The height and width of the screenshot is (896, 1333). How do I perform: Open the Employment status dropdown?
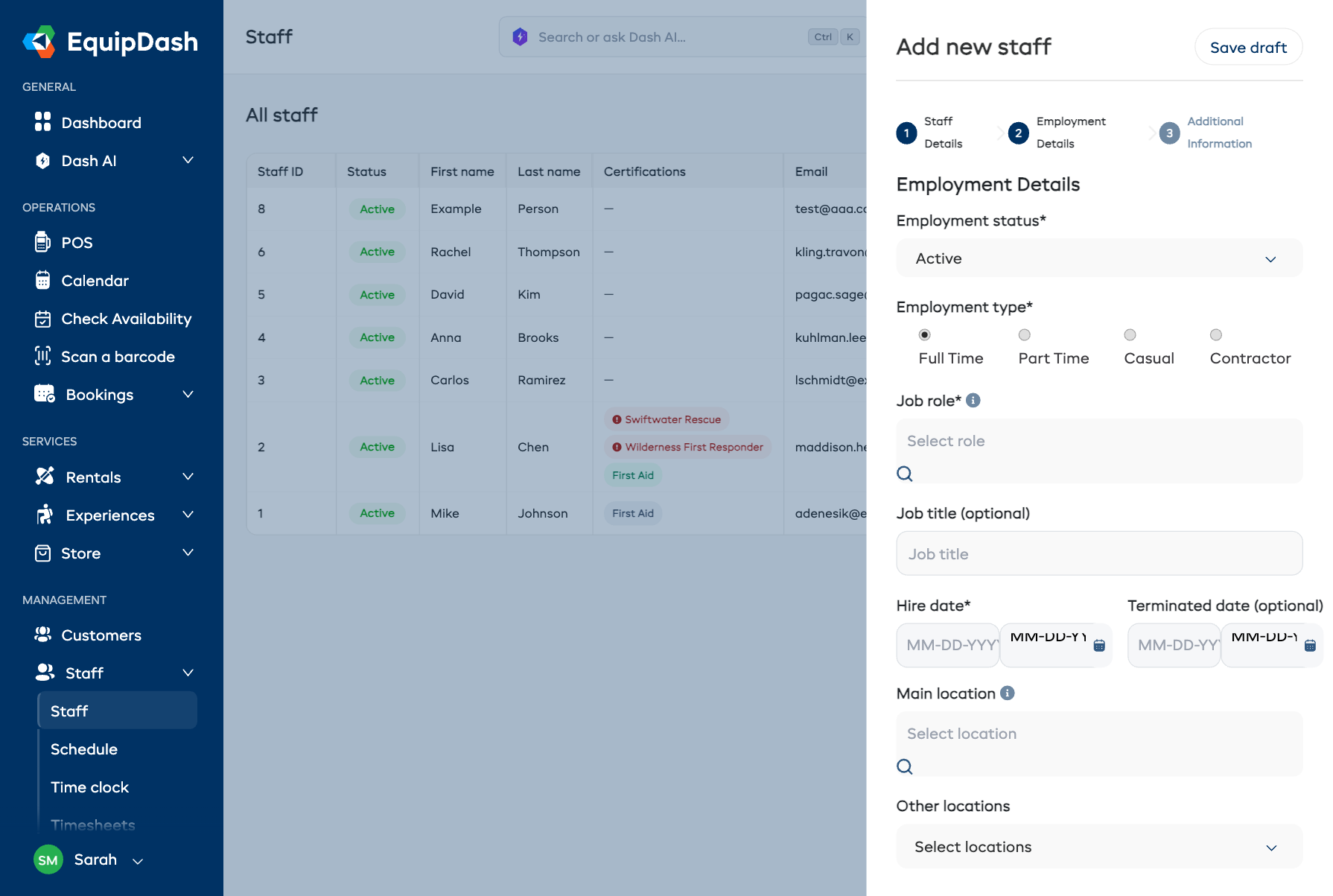pyautogui.click(x=1099, y=258)
